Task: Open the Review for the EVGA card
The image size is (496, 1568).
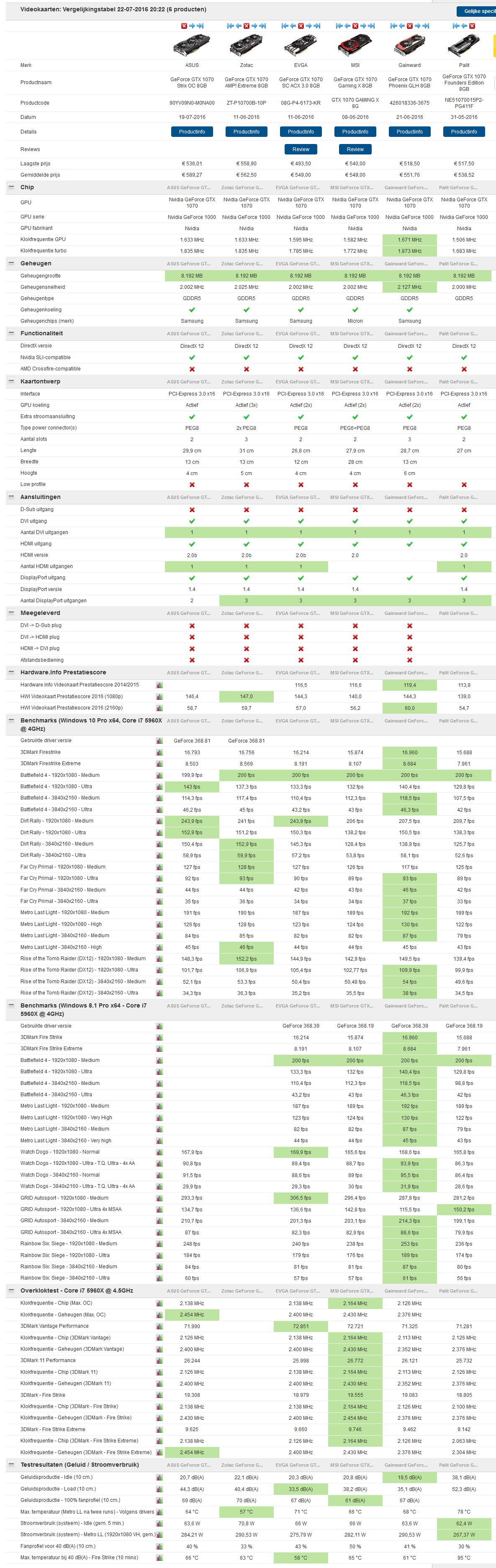Action: (x=301, y=149)
